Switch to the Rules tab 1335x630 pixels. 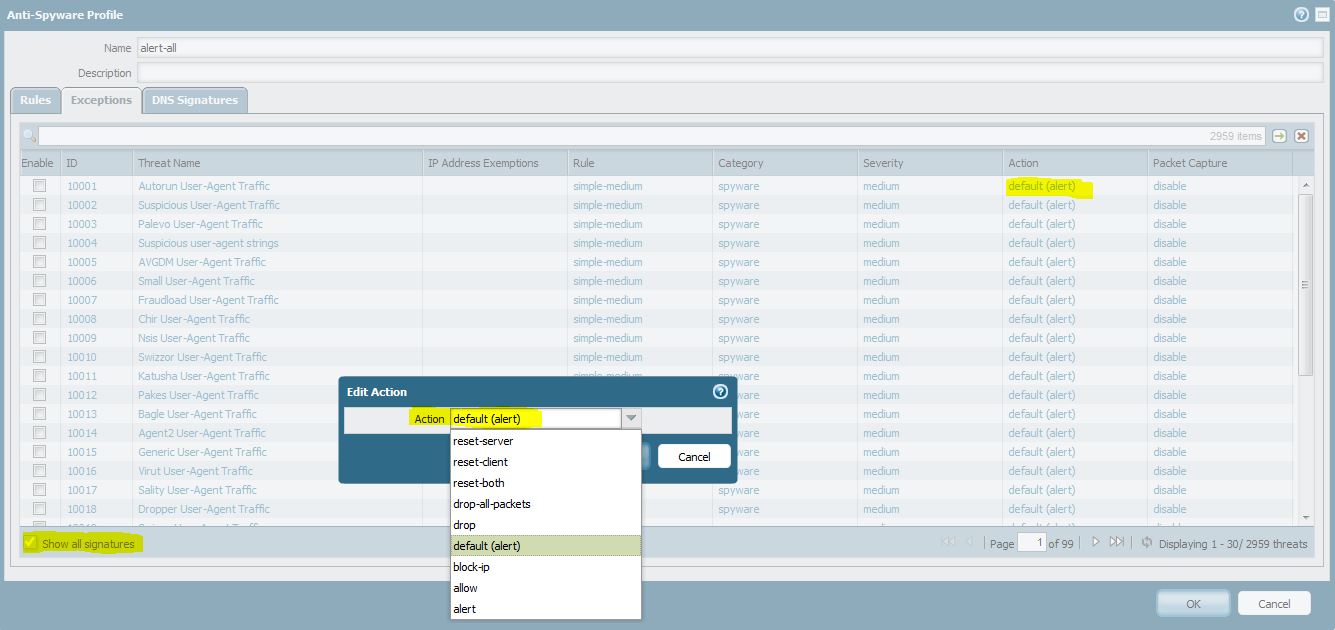[35, 100]
